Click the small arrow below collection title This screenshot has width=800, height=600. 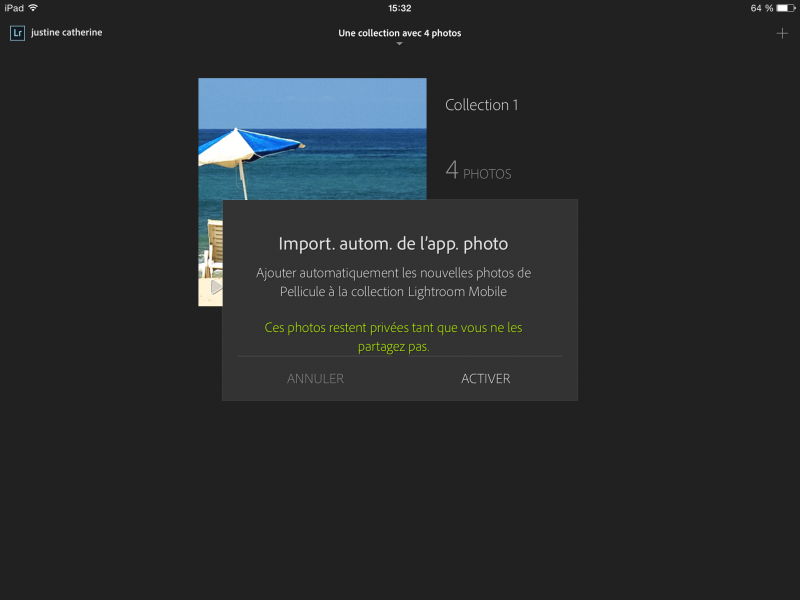pos(399,44)
